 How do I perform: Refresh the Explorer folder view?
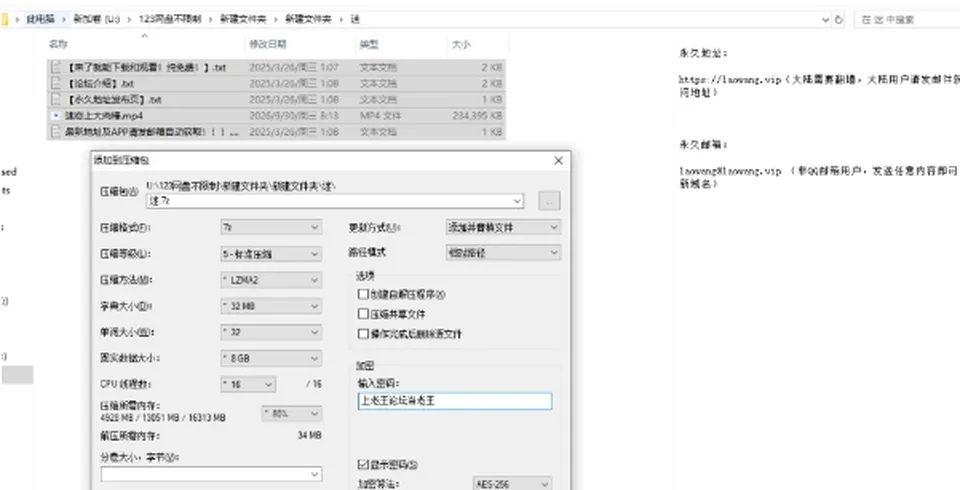[839, 20]
